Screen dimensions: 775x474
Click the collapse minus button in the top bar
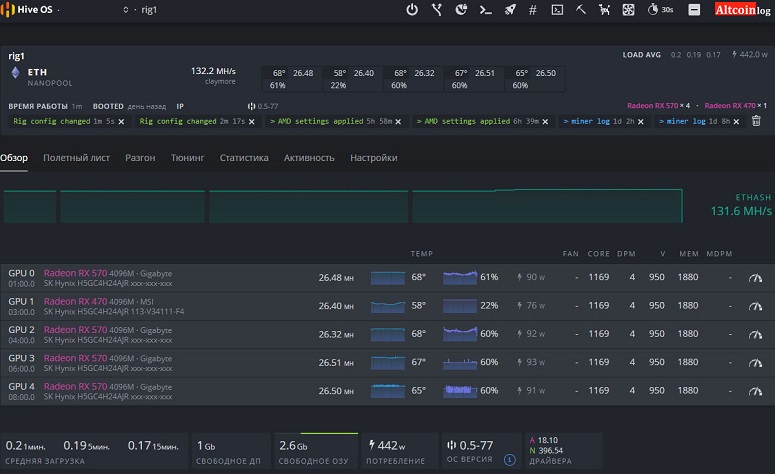point(694,10)
